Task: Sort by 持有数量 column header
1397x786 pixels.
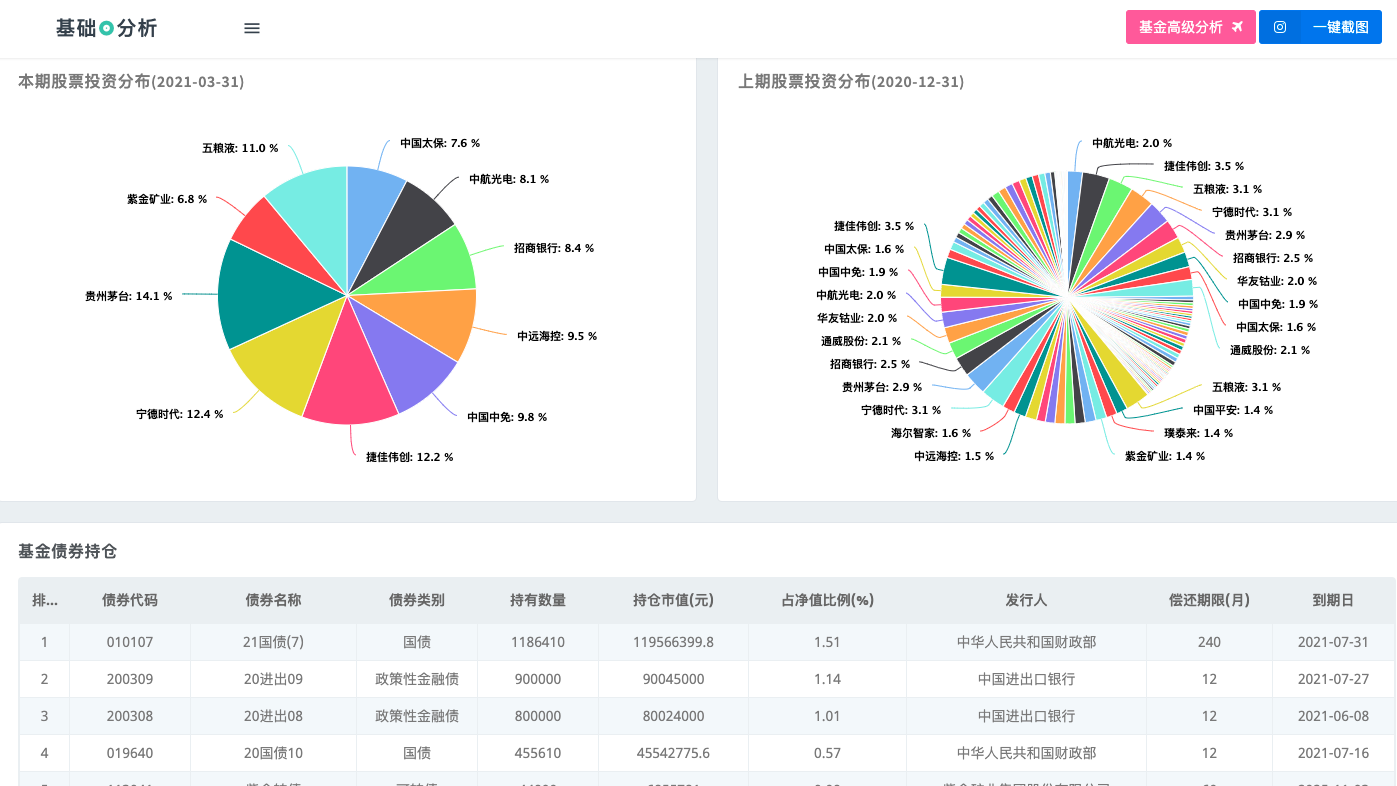Action: pyautogui.click(x=538, y=600)
